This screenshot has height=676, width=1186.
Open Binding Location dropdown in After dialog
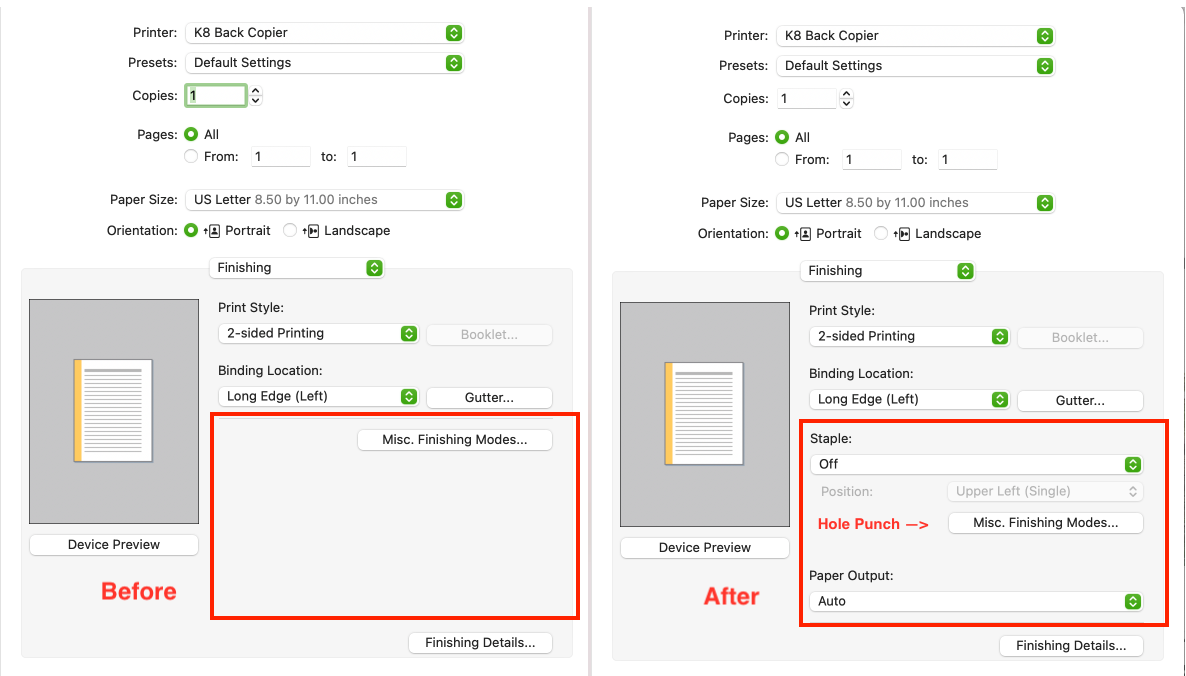point(908,399)
